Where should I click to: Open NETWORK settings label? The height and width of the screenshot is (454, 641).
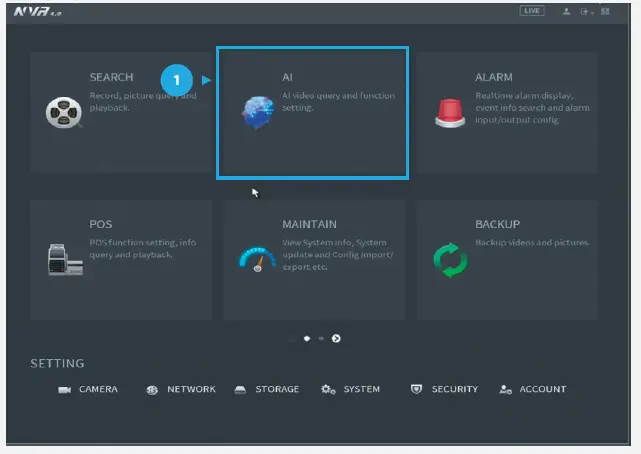click(x=191, y=389)
